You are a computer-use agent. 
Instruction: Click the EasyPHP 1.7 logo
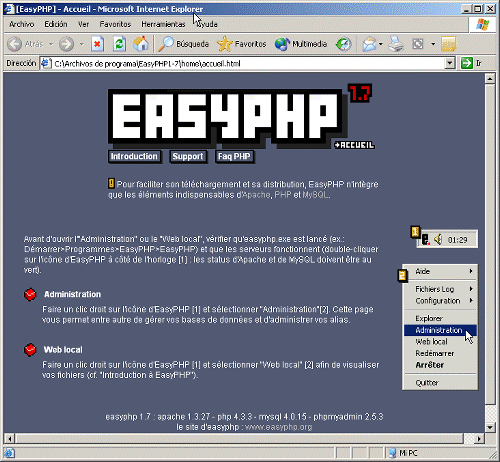coord(241,117)
